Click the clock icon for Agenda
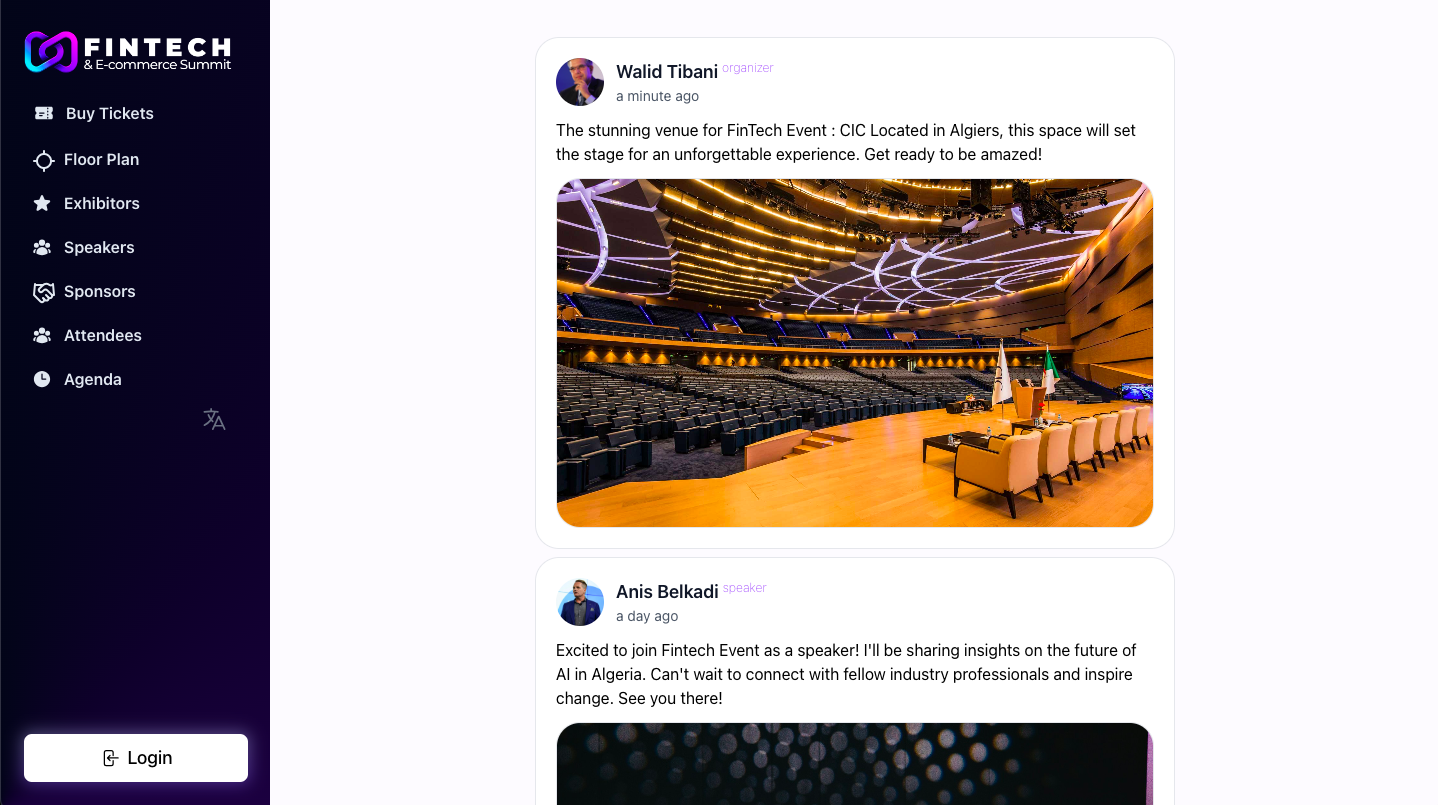Screen dimensions: 1438x805 coord(42,380)
